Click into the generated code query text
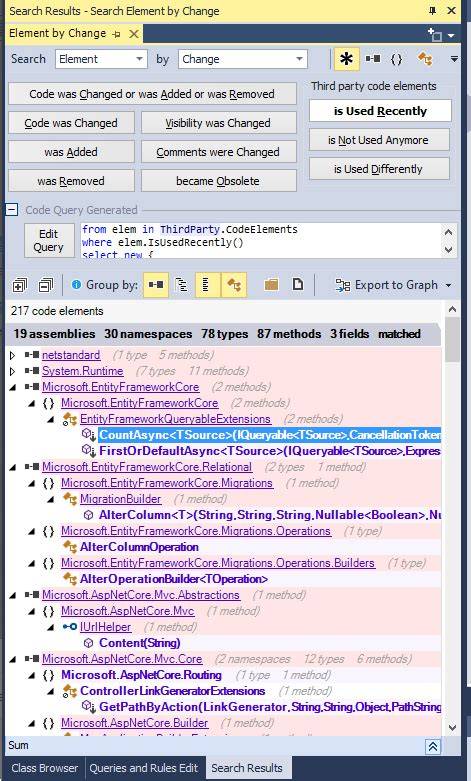Viewport: 471px width, 781px height. pyautogui.click(x=261, y=241)
